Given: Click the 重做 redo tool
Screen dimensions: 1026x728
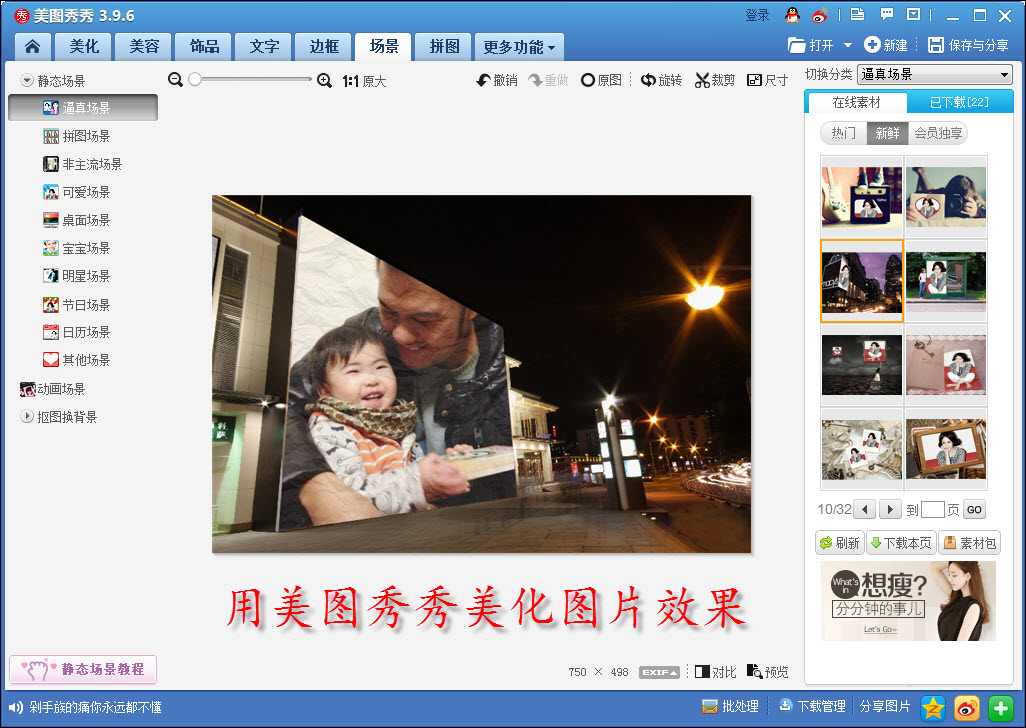Looking at the screenshot, I should pos(548,80).
